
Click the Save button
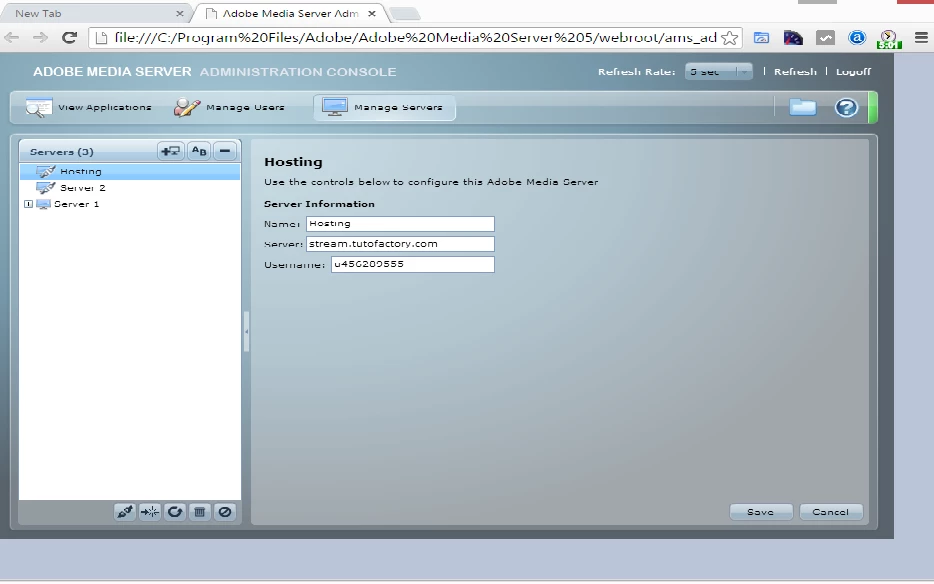761,512
